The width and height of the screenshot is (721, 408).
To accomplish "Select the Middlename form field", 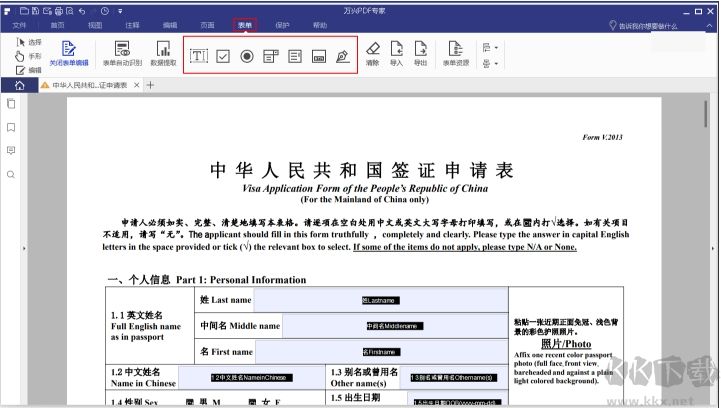I will (395, 326).
